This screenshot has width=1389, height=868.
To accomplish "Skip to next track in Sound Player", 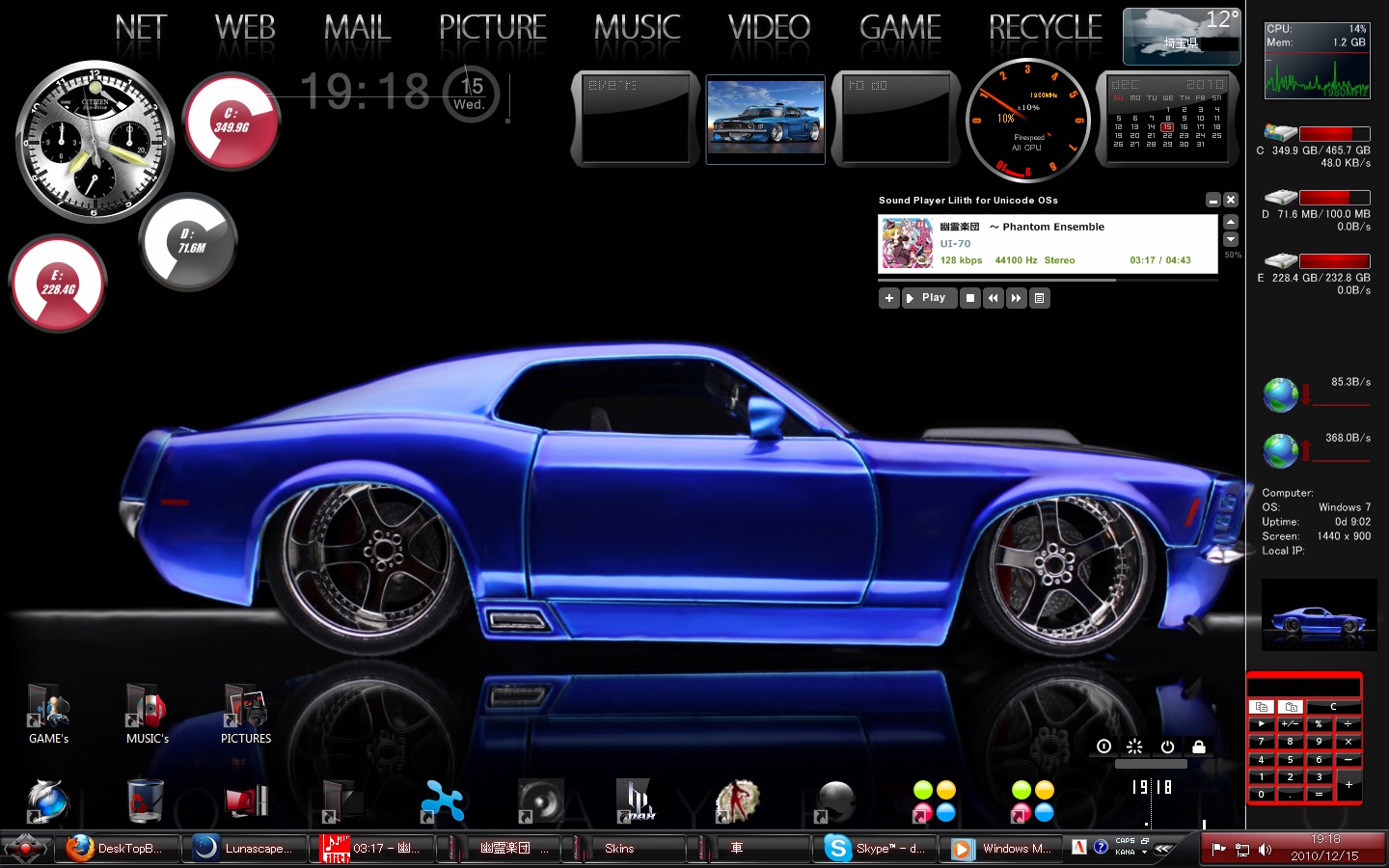I will coord(1016,298).
